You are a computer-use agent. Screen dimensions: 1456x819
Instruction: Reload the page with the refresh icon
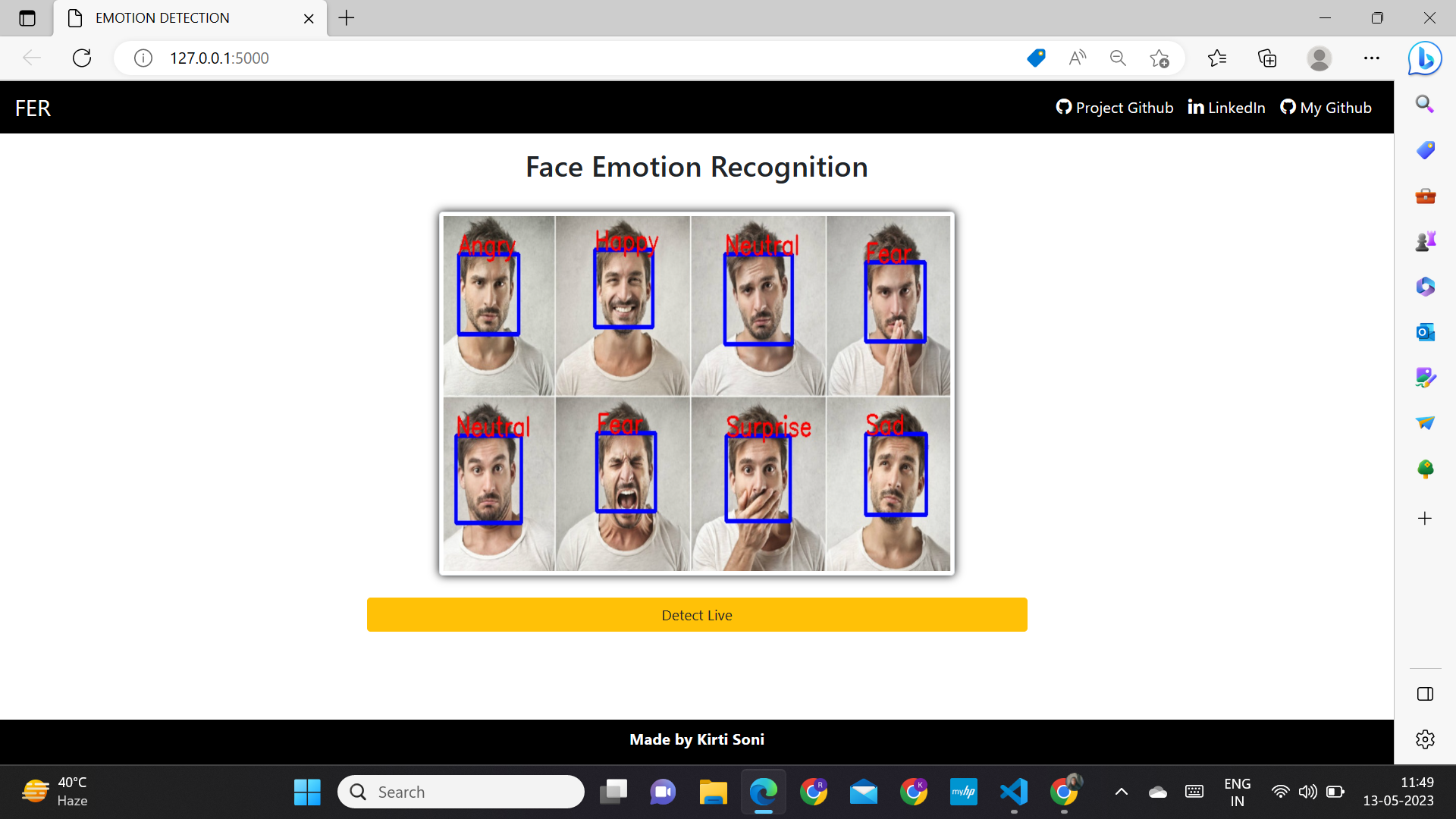click(81, 58)
